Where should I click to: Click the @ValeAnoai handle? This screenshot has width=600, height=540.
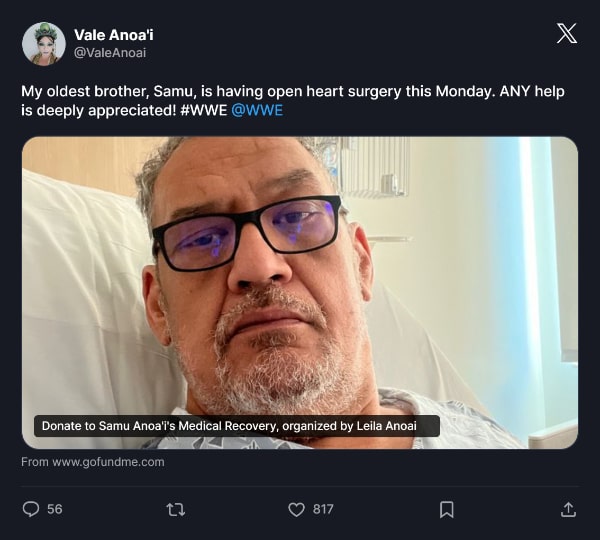pos(110,52)
